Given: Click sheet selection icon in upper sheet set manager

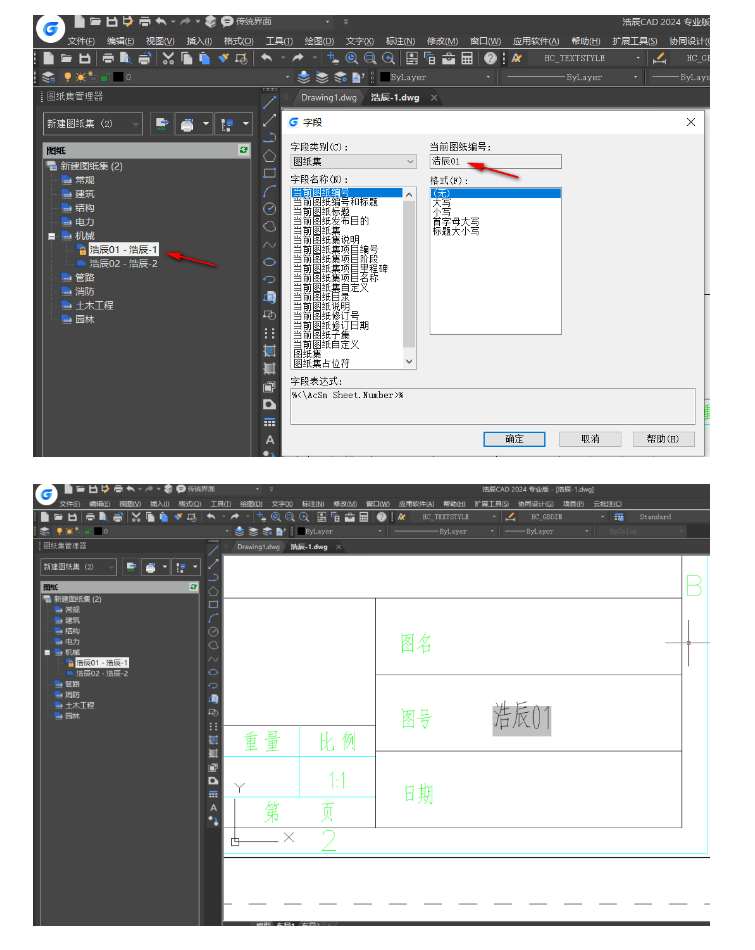Looking at the screenshot, I should click(x=227, y=124).
